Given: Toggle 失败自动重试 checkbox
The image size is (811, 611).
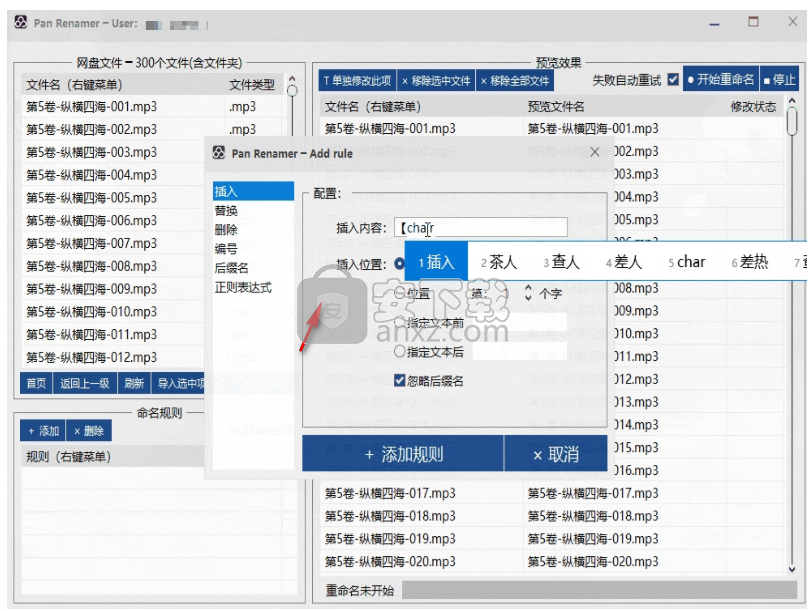Looking at the screenshot, I should tap(673, 80).
